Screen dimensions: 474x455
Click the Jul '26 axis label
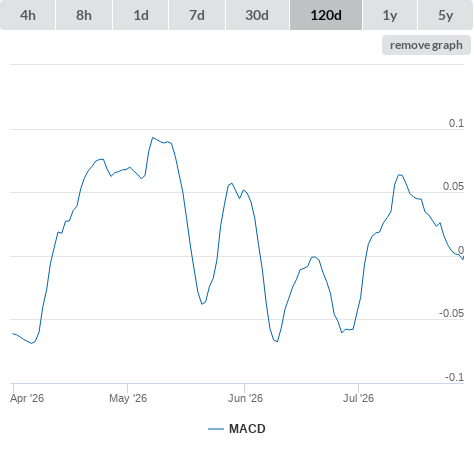pos(359,398)
